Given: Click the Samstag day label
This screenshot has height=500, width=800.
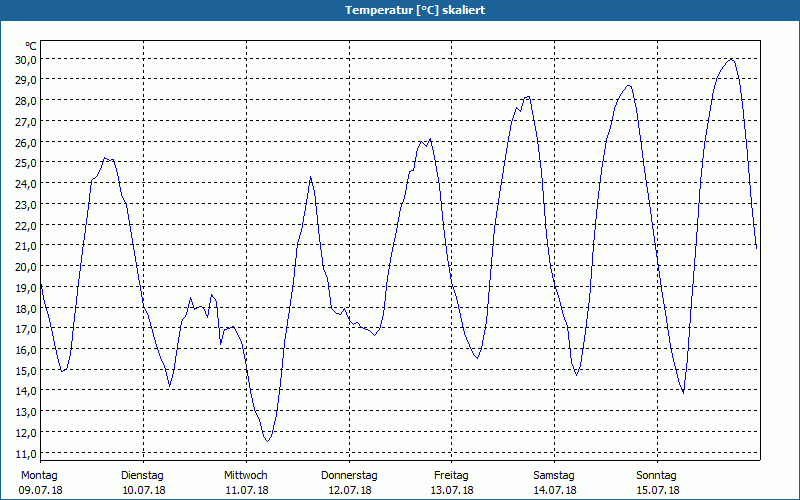Looking at the screenshot, I should [554, 476].
